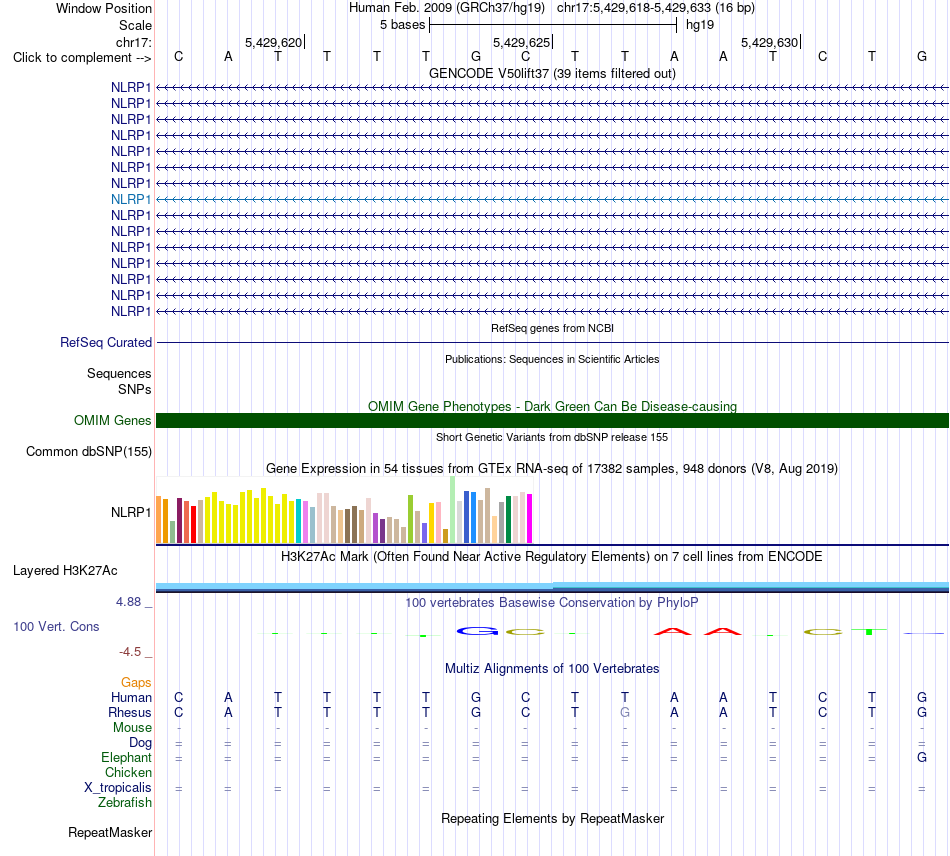Click the 'RepeatMasker' side label
Image resolution: width=950 pixels, height=856 pixels.
[110, 833]
